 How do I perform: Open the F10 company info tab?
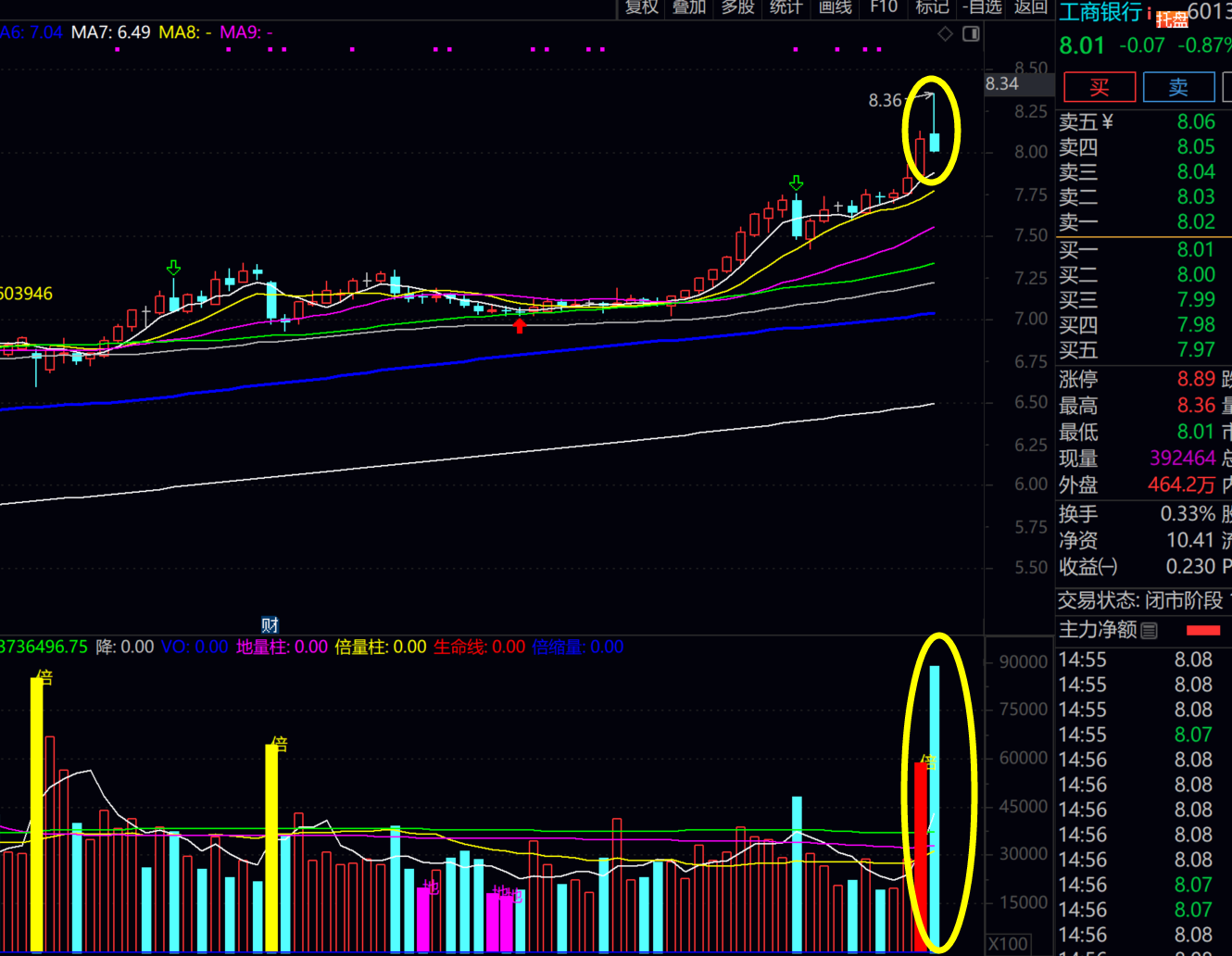pos(884,7)
